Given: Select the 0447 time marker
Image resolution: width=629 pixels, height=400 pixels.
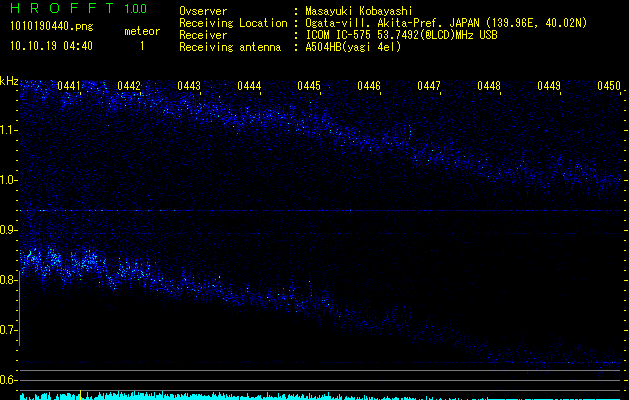Looking at the screenshot, I should (429, 87).
